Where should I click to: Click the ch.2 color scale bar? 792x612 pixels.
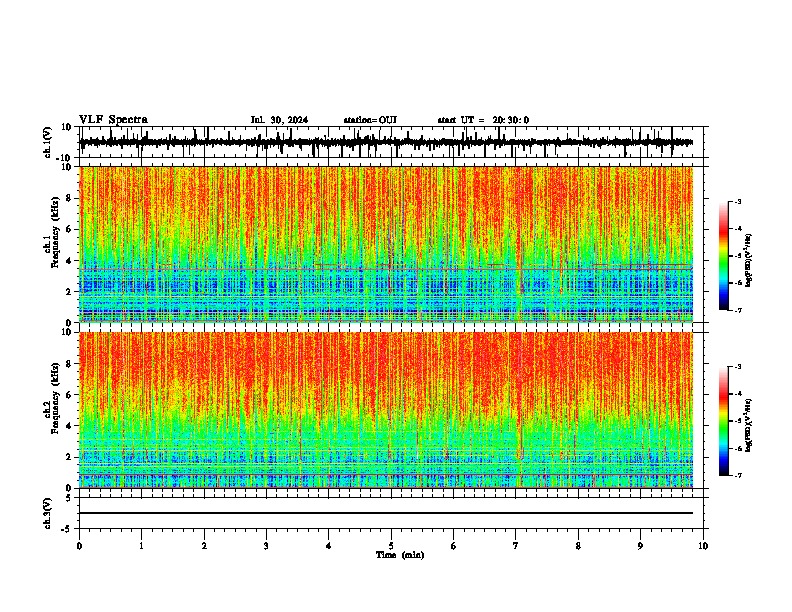coord(724,421)
